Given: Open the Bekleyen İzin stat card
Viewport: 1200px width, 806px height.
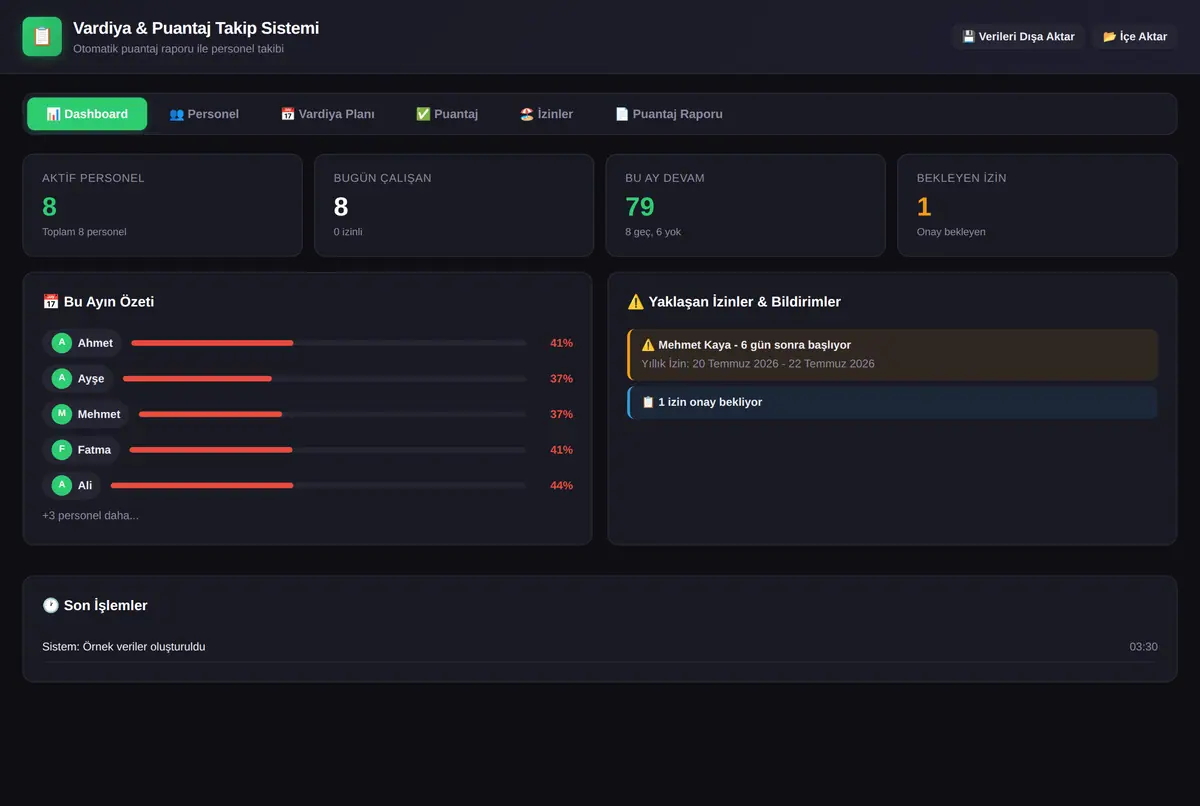Looking at the screenshot, I should tap(1038, 205).
